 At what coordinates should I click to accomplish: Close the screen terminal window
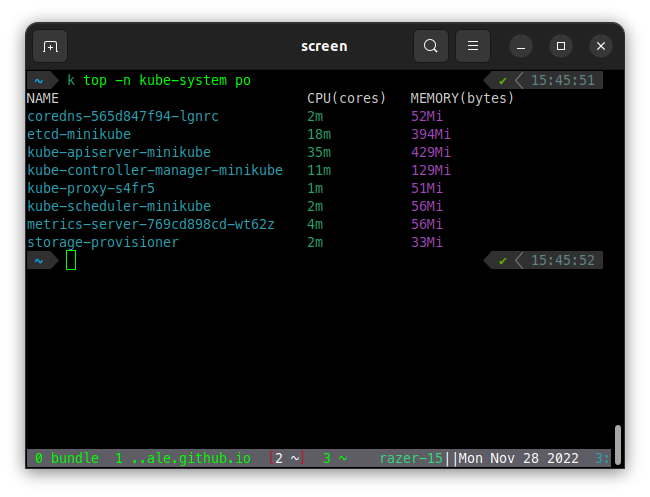600,46
